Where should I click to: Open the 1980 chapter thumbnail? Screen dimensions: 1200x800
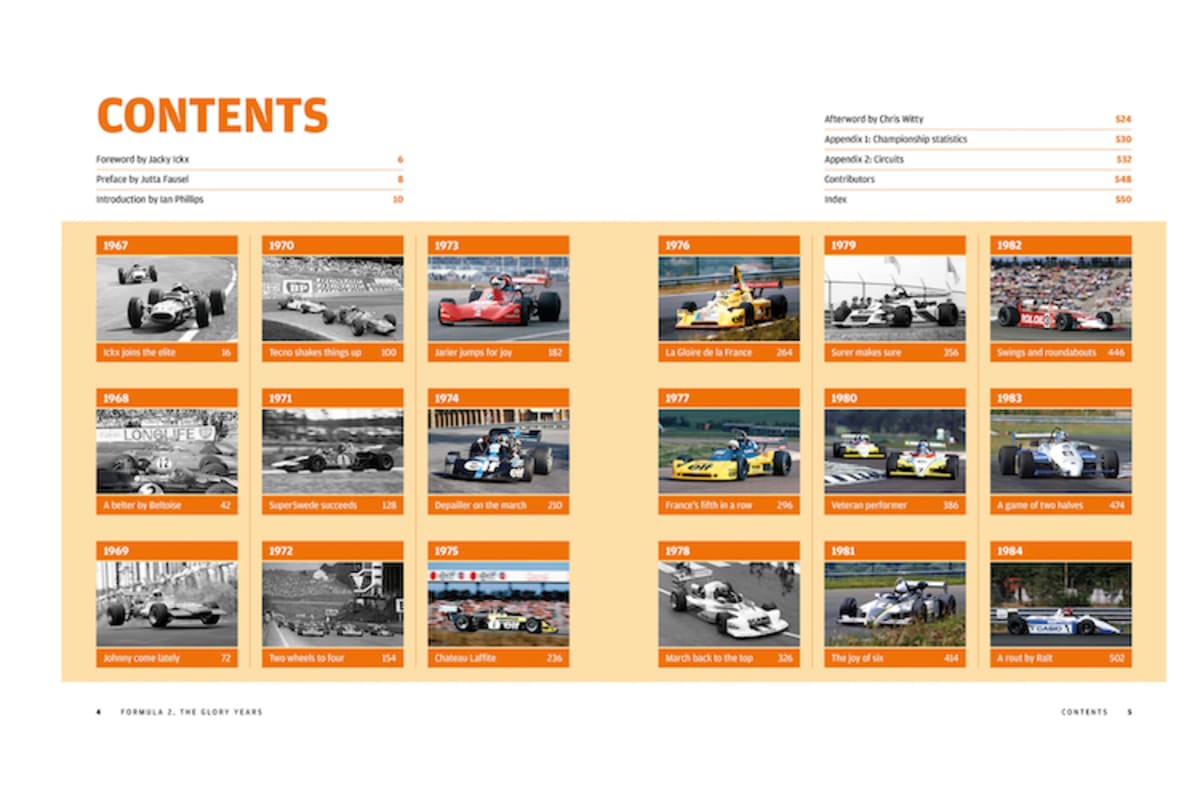tap(895, 452)
